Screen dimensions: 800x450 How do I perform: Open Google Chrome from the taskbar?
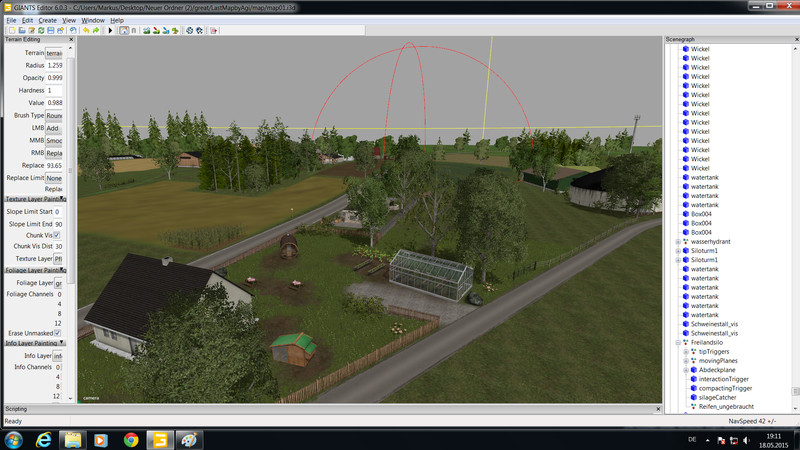point(131,439)
